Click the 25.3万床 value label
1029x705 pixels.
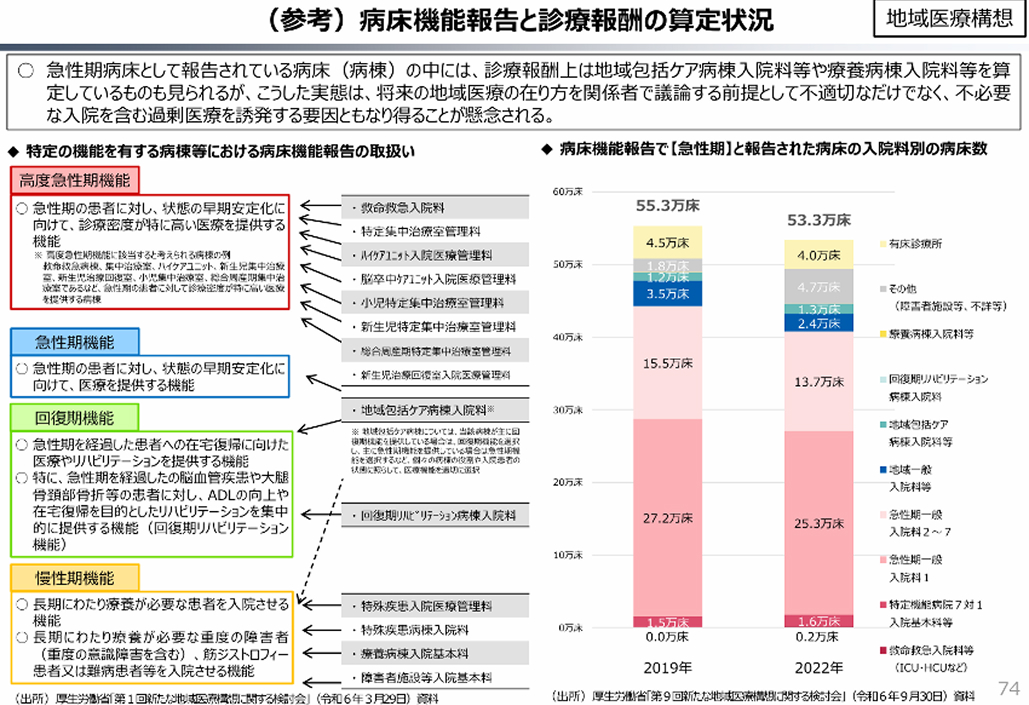tap(819, 523)
